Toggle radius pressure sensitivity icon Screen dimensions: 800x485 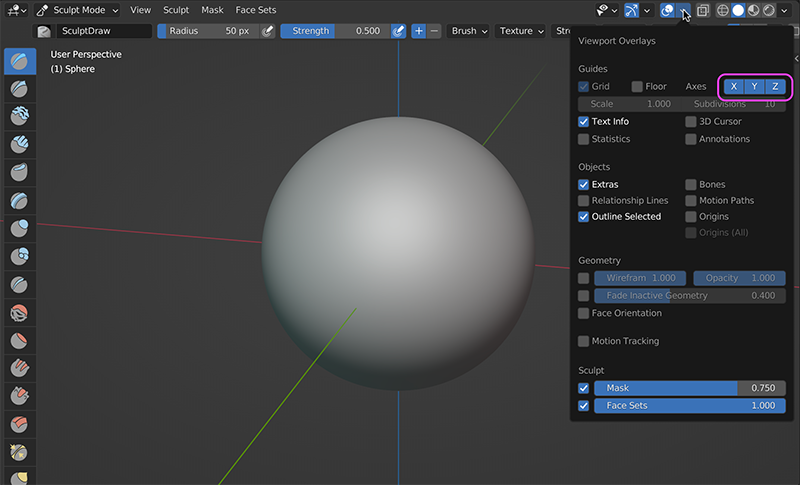(x=267, y=31)
